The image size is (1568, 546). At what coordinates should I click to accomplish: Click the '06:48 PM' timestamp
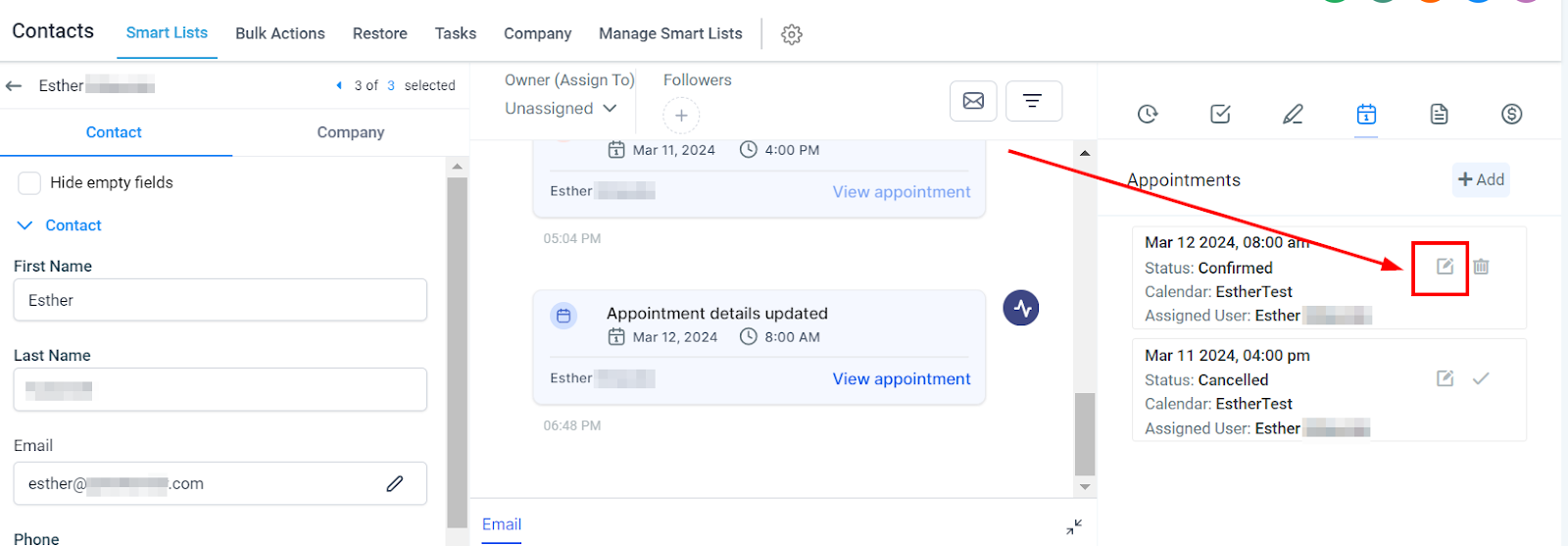572,425
